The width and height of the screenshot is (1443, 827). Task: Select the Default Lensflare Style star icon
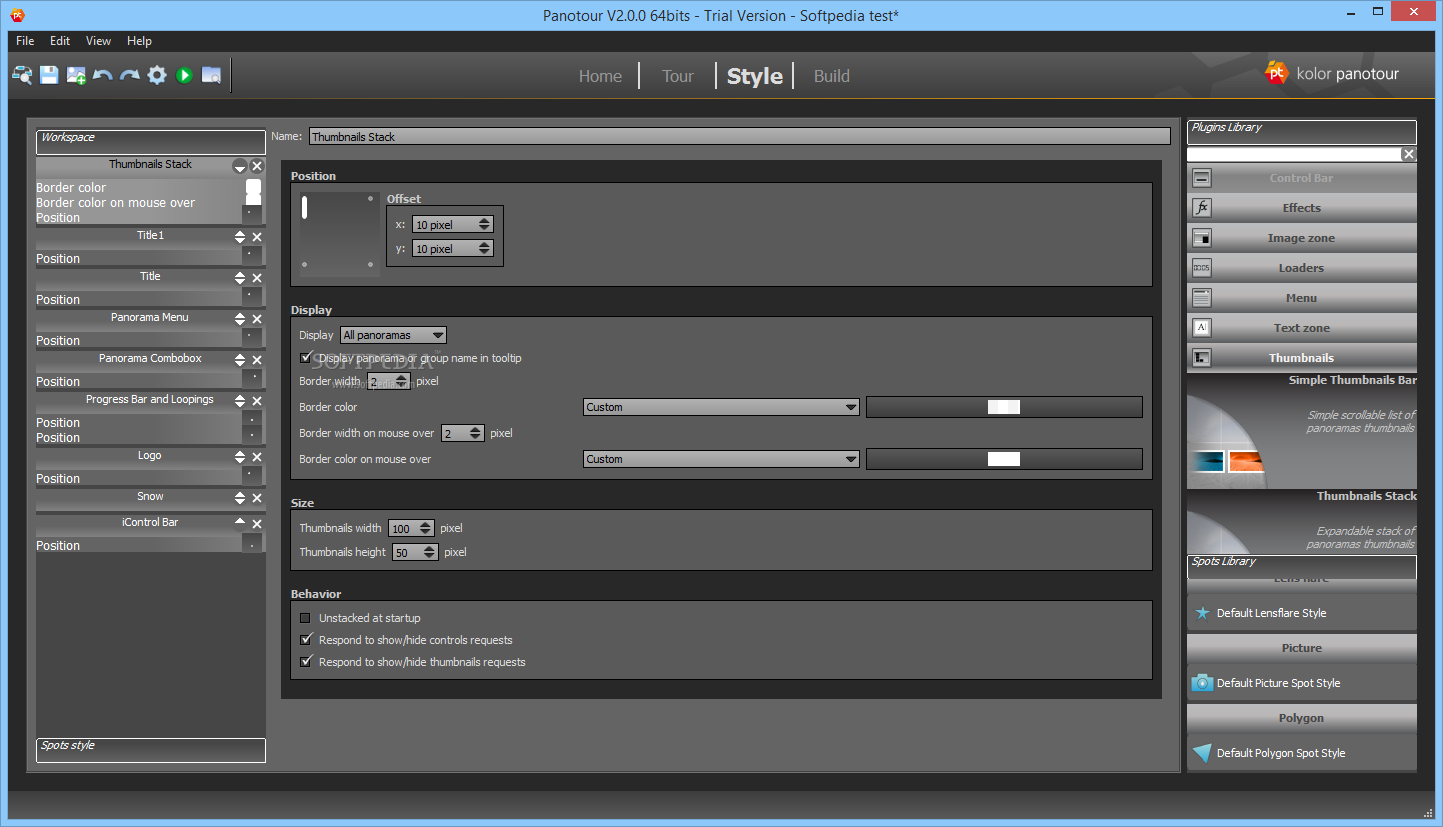[1202, 613]
